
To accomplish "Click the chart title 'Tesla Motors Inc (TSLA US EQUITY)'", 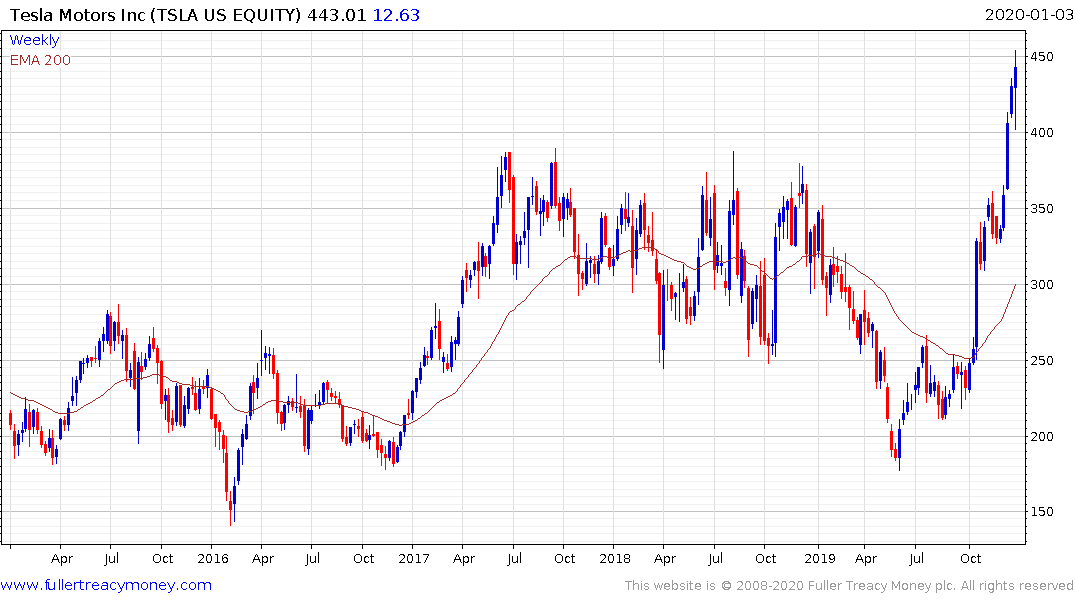I will point(156,15).
